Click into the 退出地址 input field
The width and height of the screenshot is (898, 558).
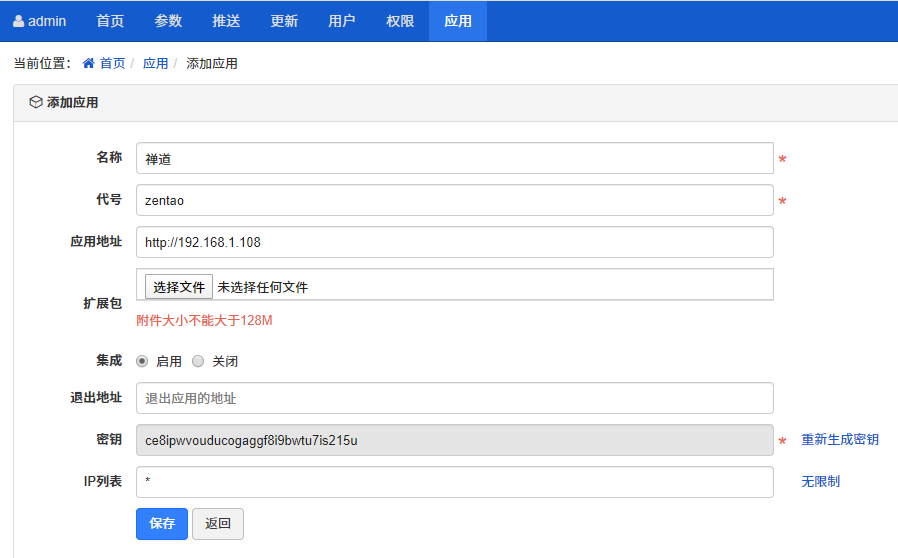click(454, 398)
